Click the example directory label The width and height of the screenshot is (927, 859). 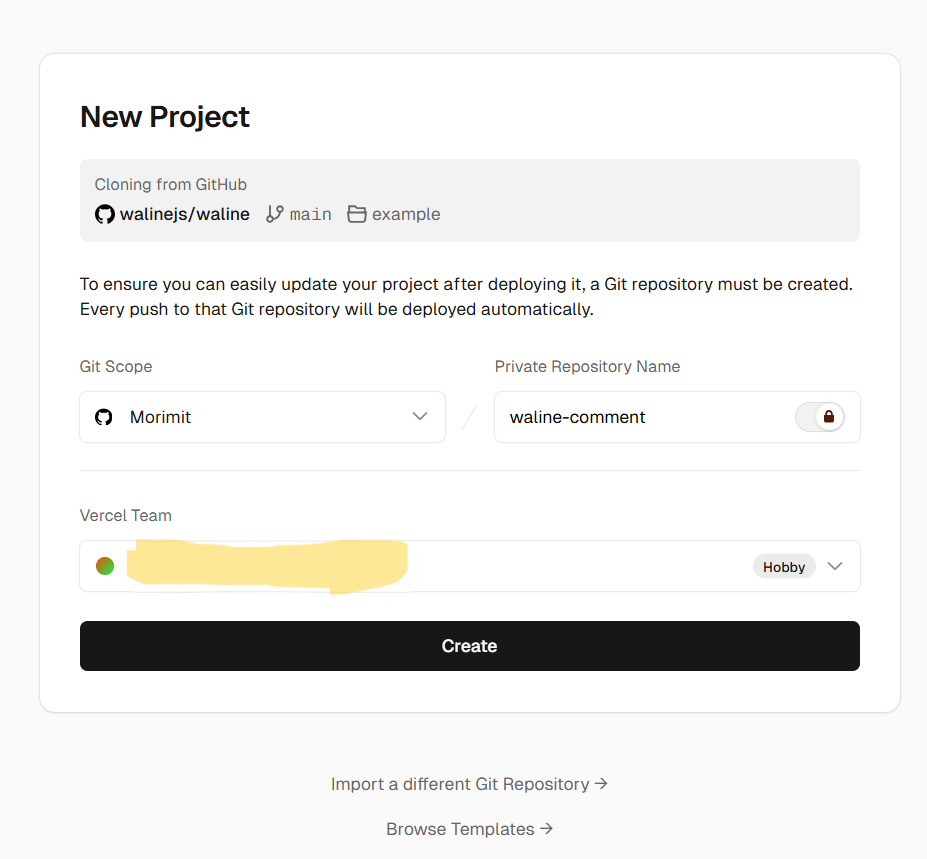pyautogui.click(x=406, y=214)
